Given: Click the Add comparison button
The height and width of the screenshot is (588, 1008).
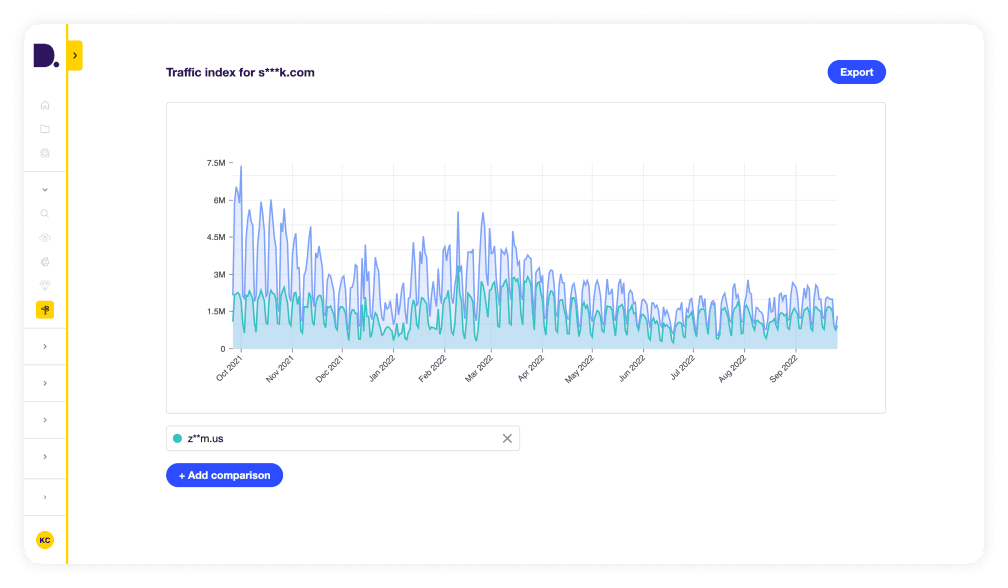Looking at the screenshot, I should pos(224,475).
